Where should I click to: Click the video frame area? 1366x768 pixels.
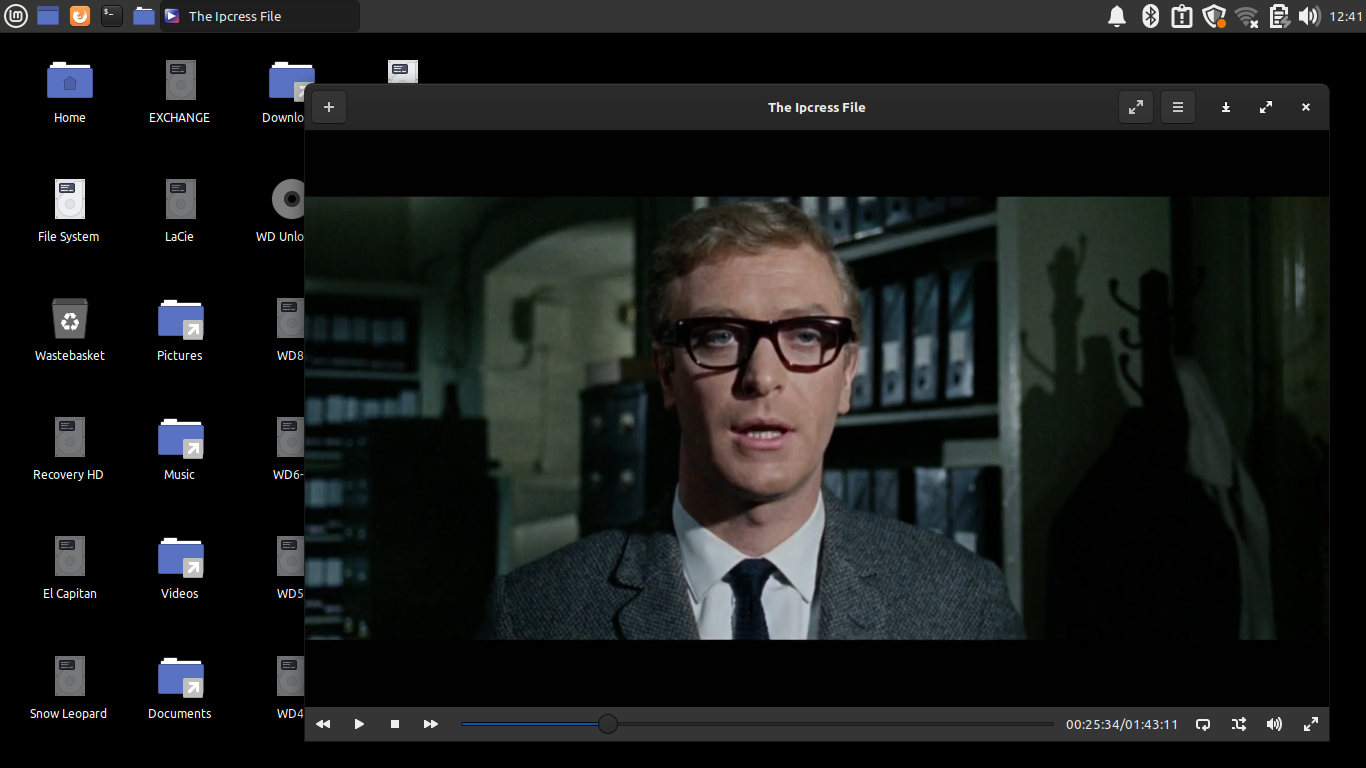pyautogui.click(x=817, y=418)
